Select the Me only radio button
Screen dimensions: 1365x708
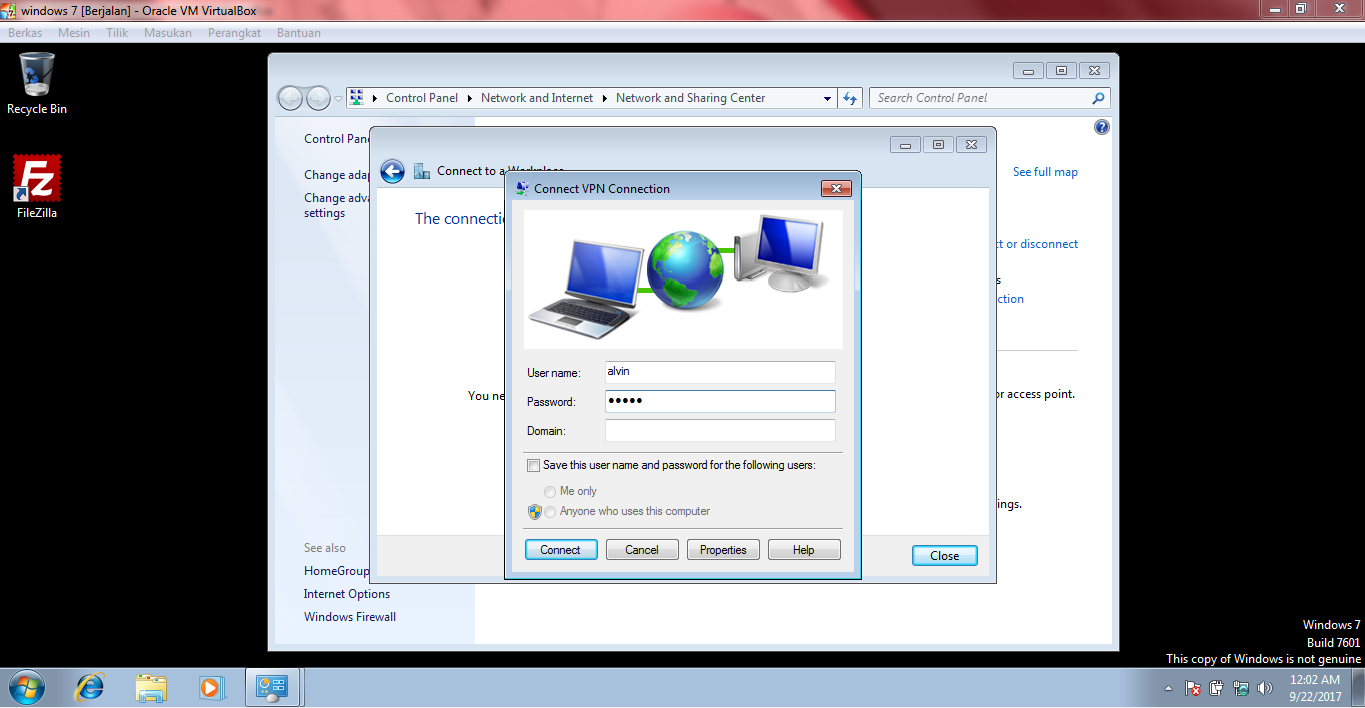pos(550,492)
